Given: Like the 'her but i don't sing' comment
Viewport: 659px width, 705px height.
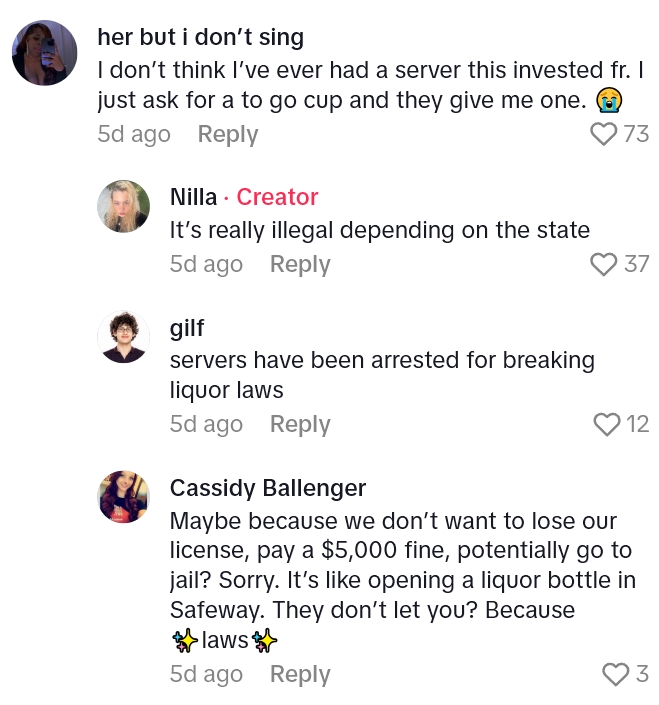Looking at the screenshot, I should point(604,134).
